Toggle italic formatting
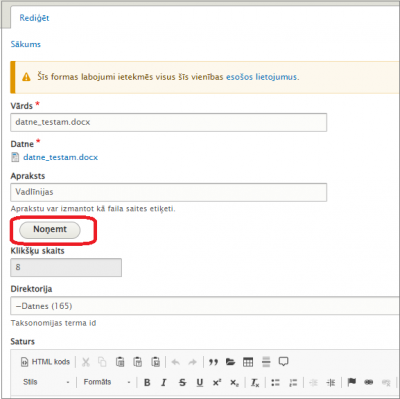 [x=164, y=383]
